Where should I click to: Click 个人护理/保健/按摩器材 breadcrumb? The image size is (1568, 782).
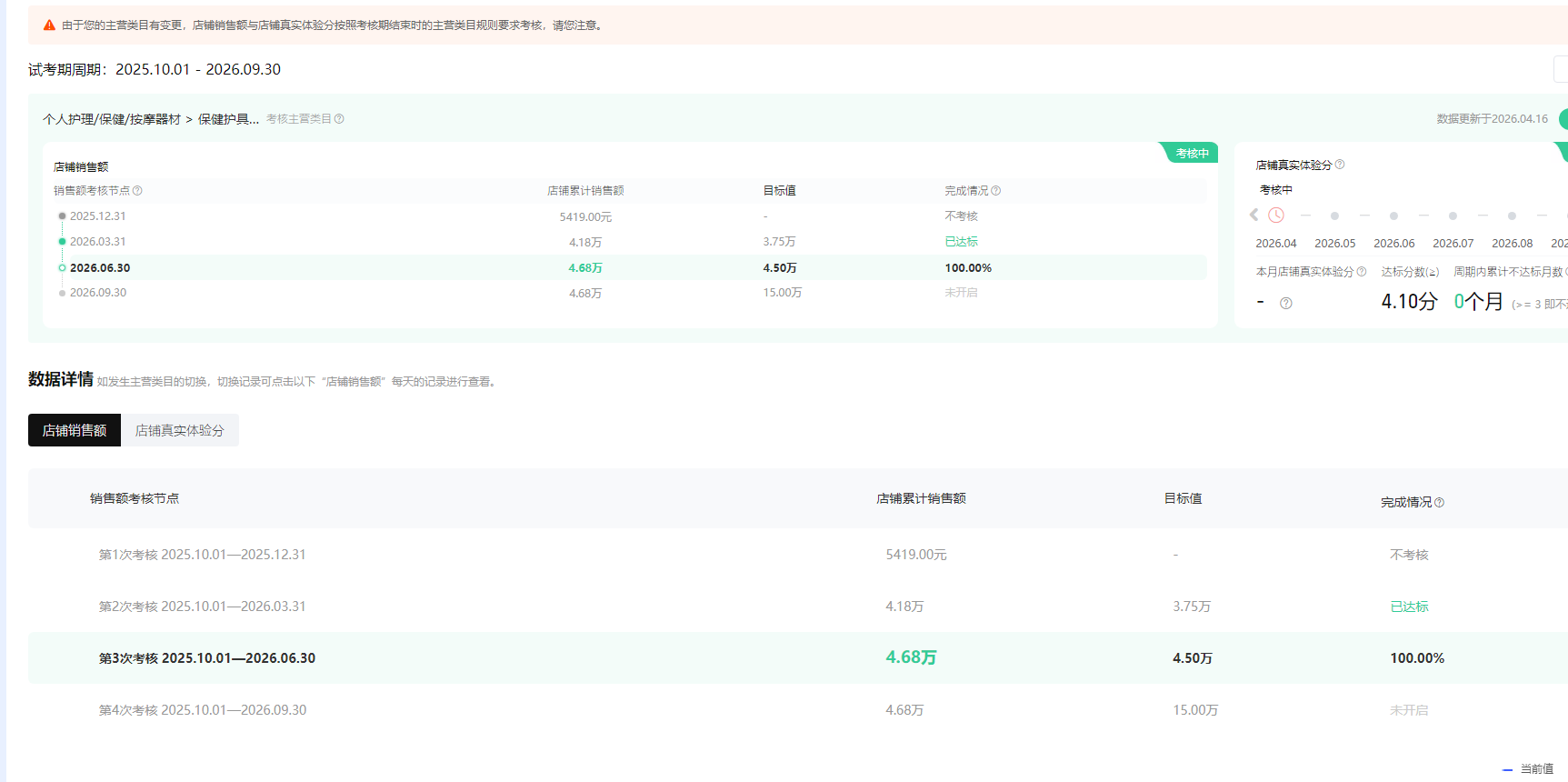[x=112, y=119]
